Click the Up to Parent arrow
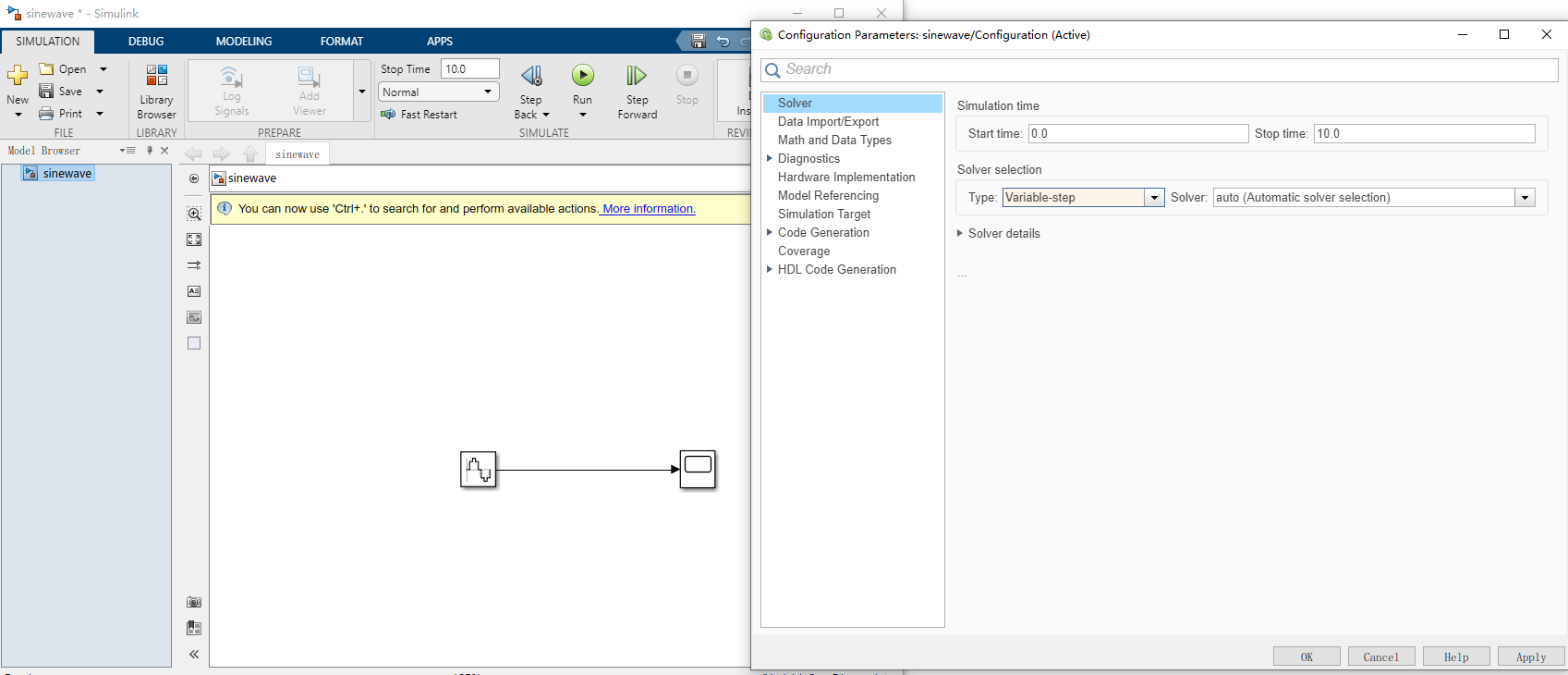Image resolution: width=1568 pixels, height=675 pixels. click(x=250, y=154)
